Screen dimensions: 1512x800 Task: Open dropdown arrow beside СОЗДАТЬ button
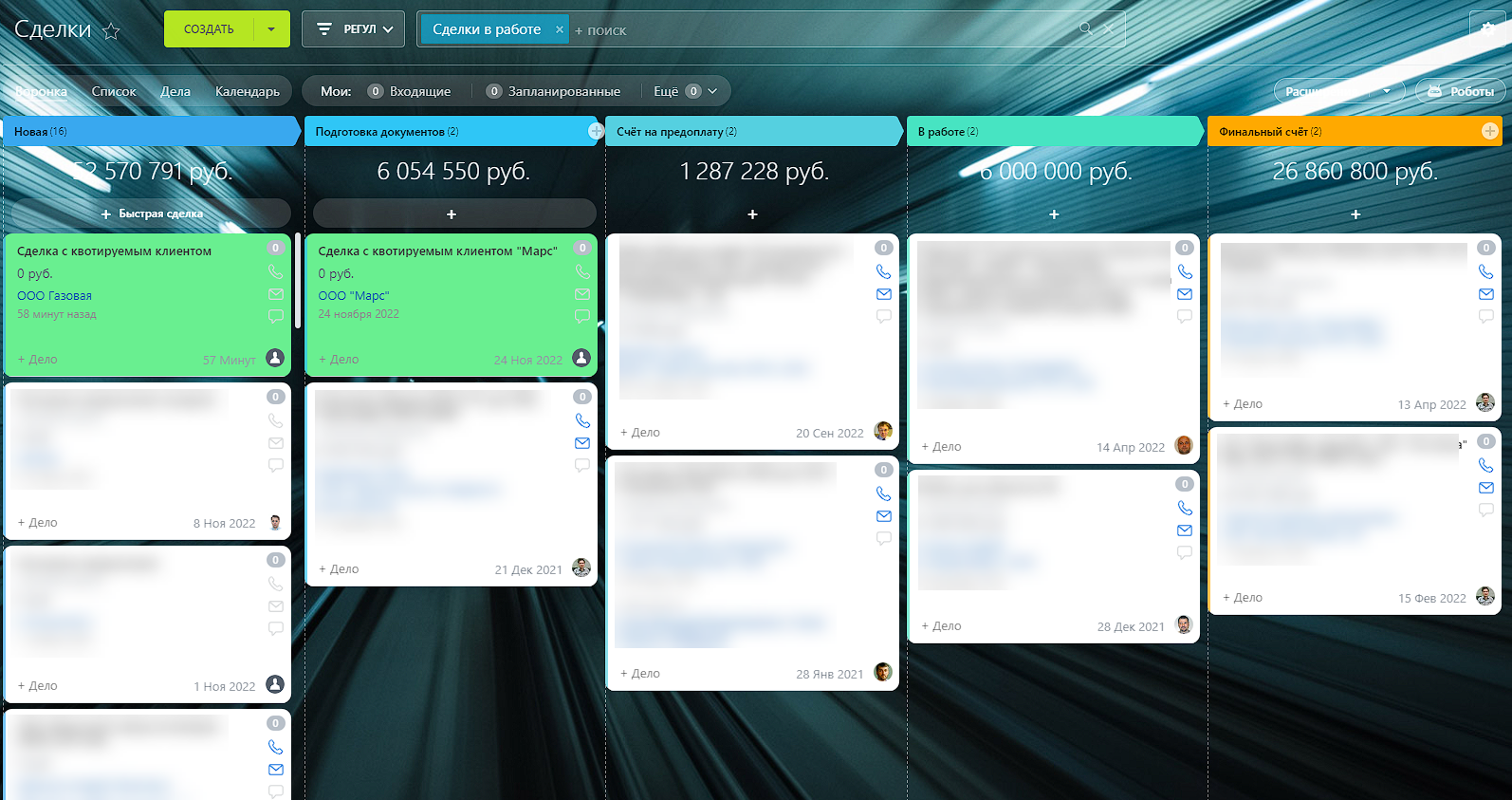coord(271,29)
